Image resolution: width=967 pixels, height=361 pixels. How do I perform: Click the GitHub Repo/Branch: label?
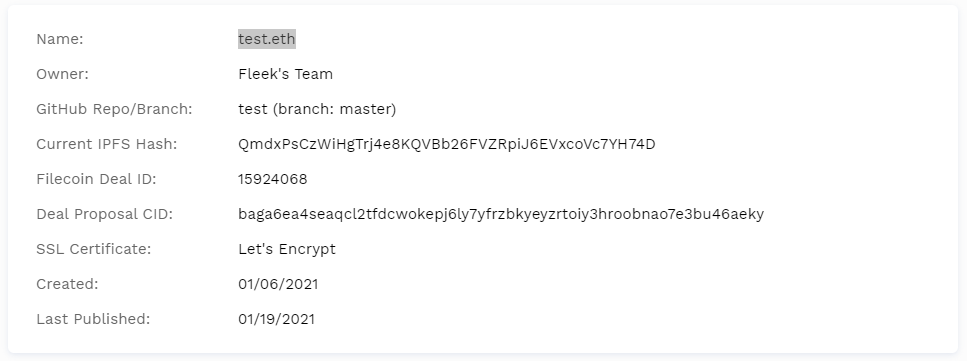114,109
